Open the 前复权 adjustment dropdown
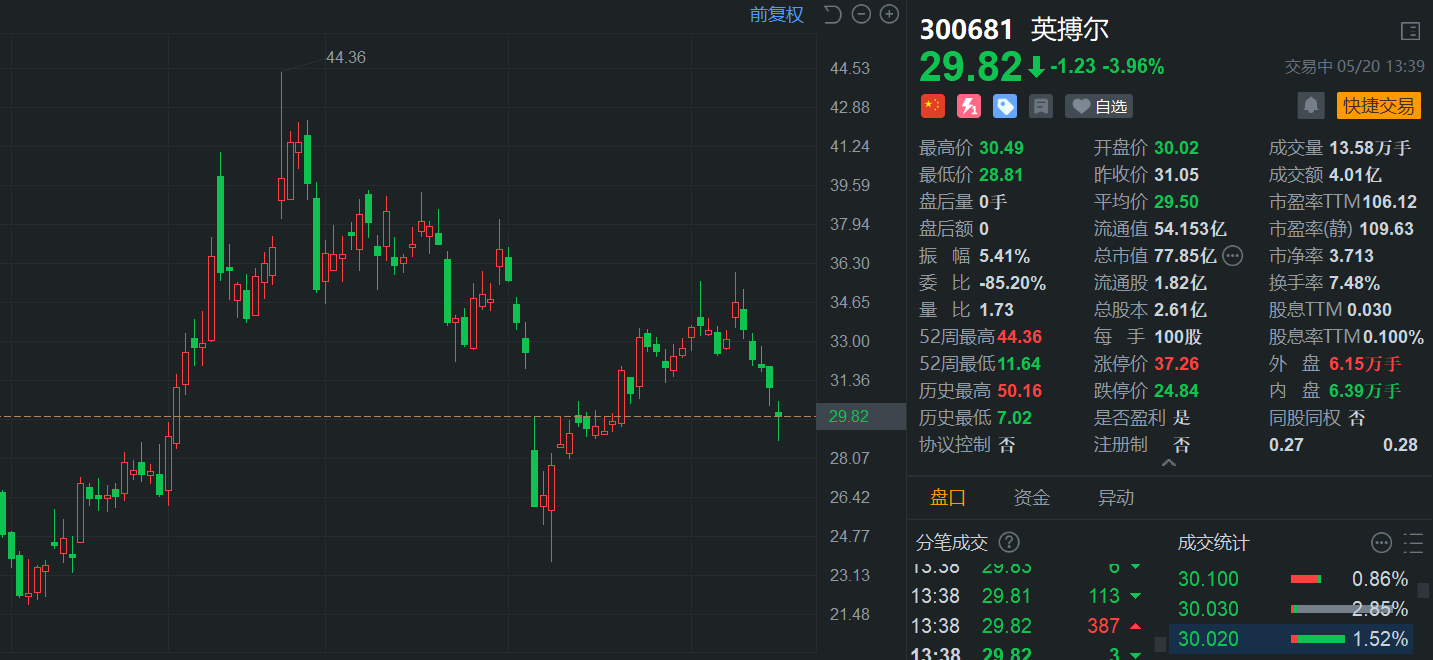1433x660 pixels. pos(777,14)
